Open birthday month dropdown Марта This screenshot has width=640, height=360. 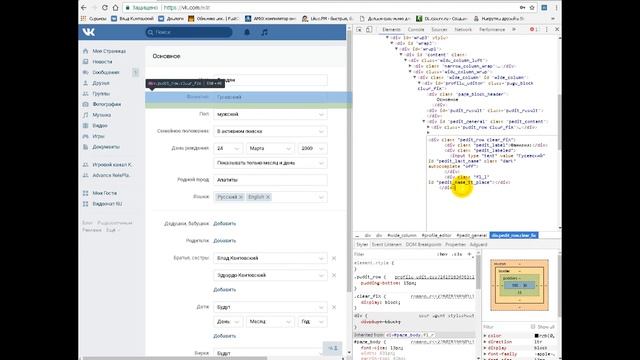[x=270, y=149]
